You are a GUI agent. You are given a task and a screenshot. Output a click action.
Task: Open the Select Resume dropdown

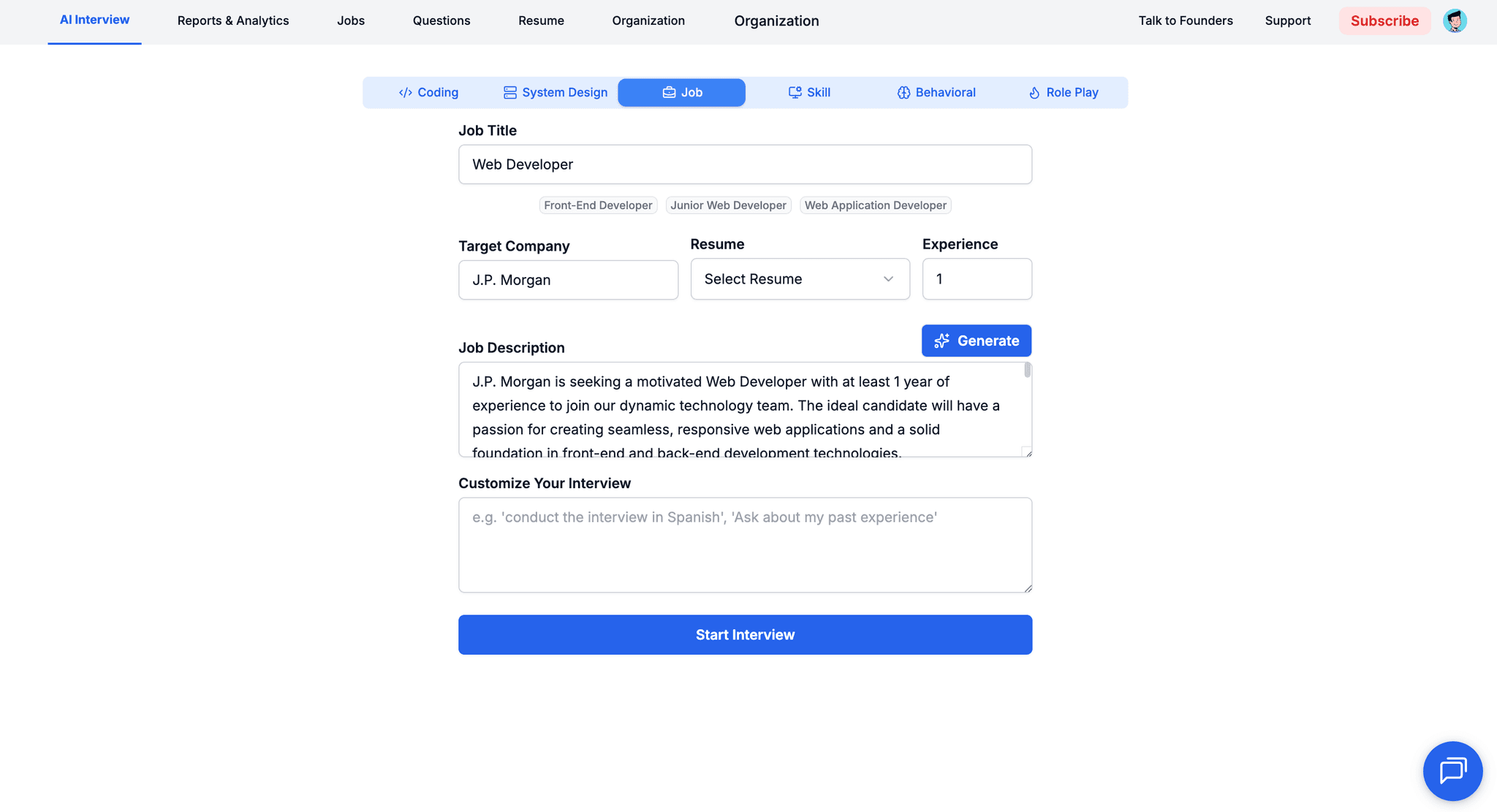tap(800, 278)
